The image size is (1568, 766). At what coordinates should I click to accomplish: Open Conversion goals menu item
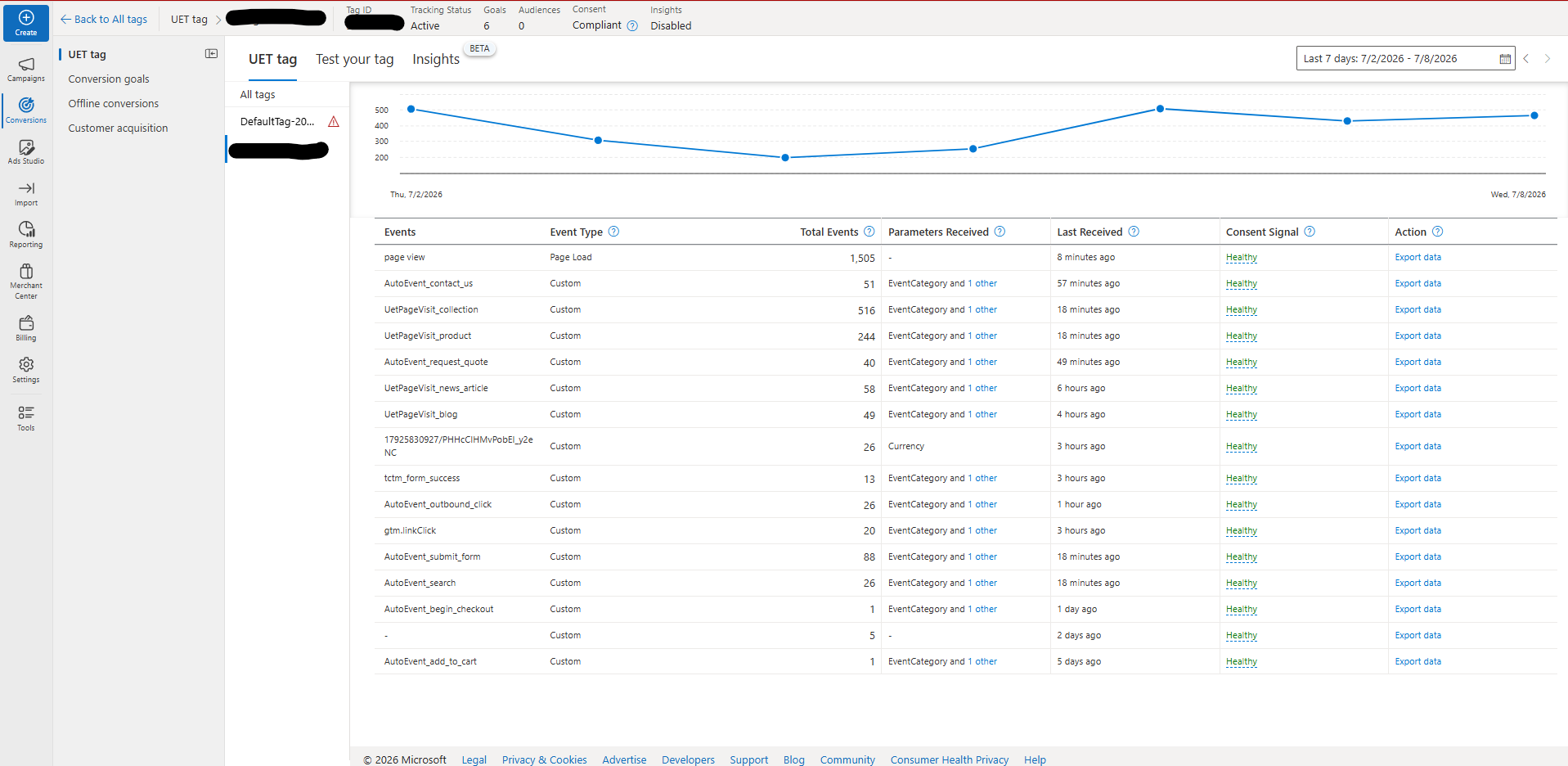[x=109, y=79]
